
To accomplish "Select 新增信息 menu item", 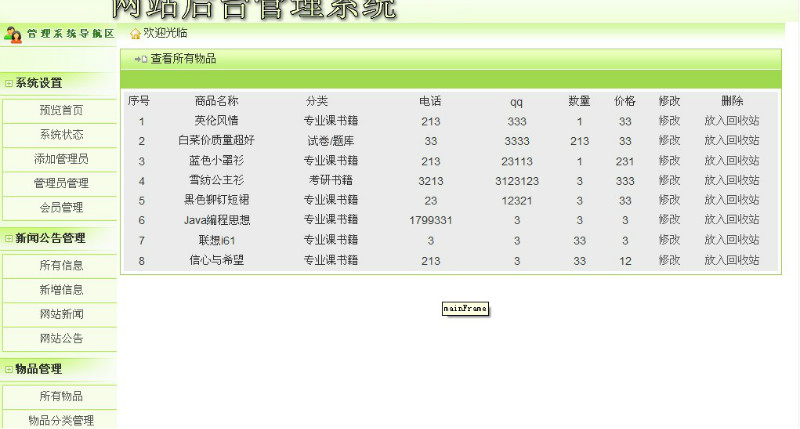I will click(x=61, y=290).
